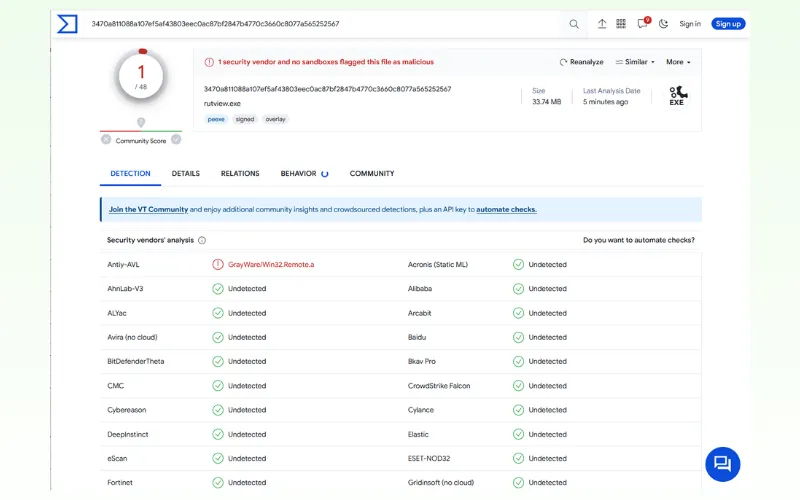The image size is (800, 500).
Task: Open the More dropdown
Action: point(678,62)
